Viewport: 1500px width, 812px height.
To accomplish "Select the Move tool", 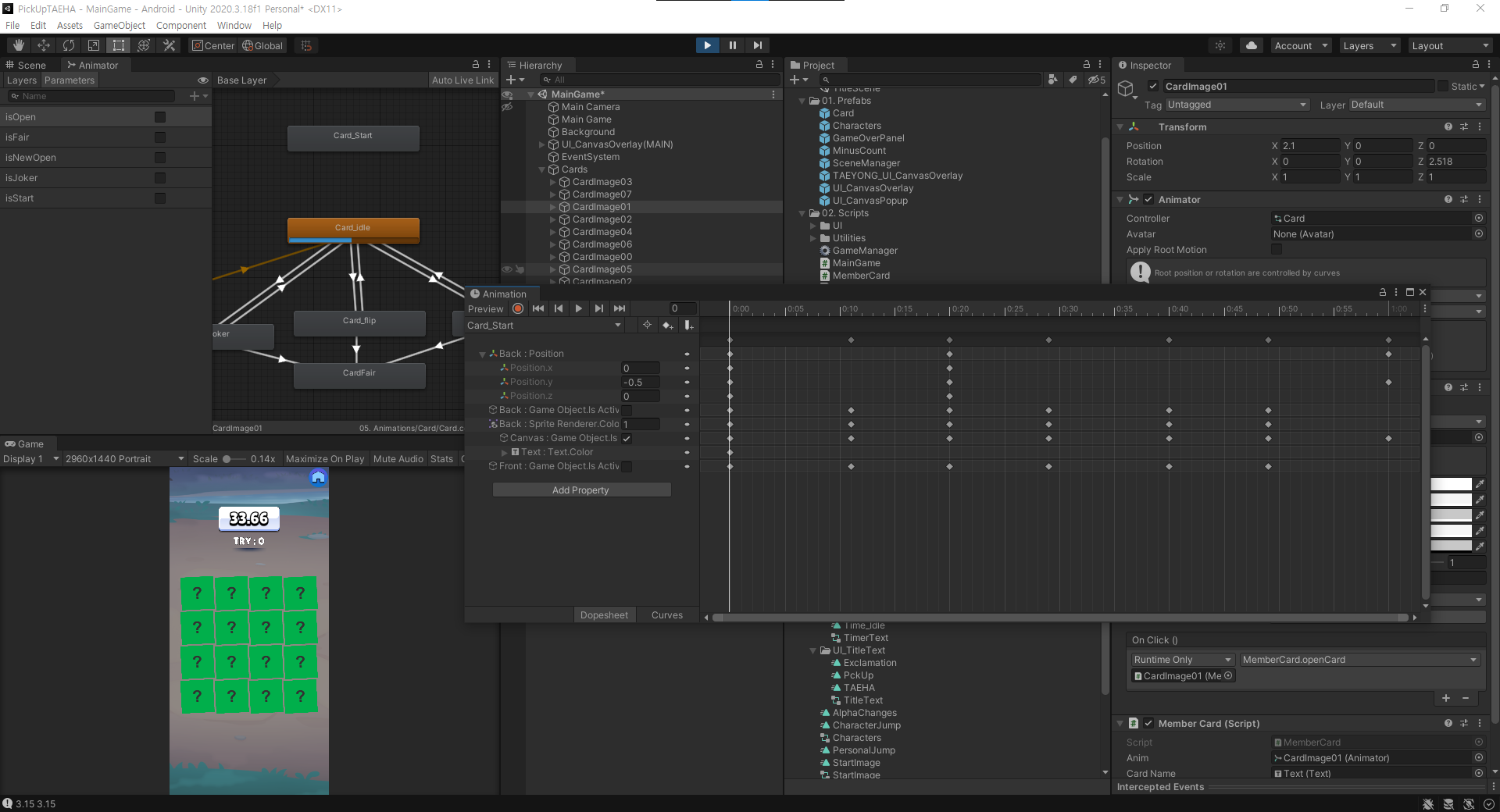I will tap(44, 45).
